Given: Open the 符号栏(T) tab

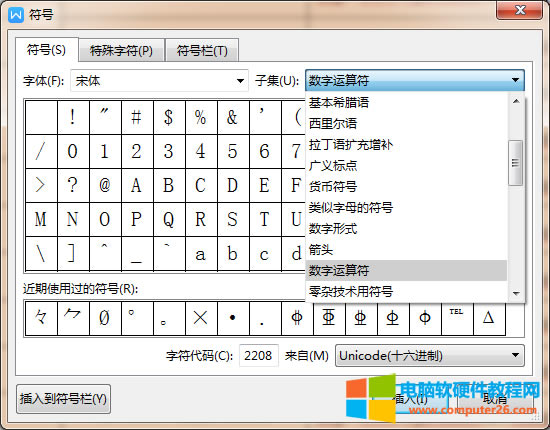Looking at the screenshot, I should click(x=202, y=51).
